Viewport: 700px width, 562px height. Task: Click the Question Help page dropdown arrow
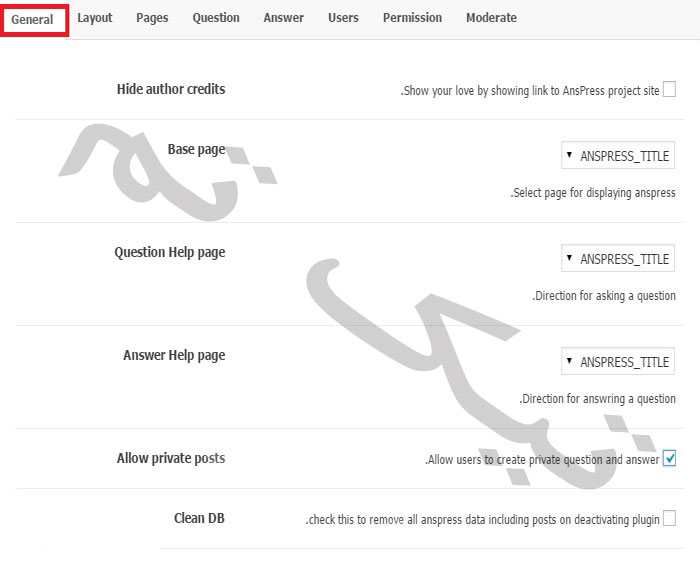[x=569, y=258]
